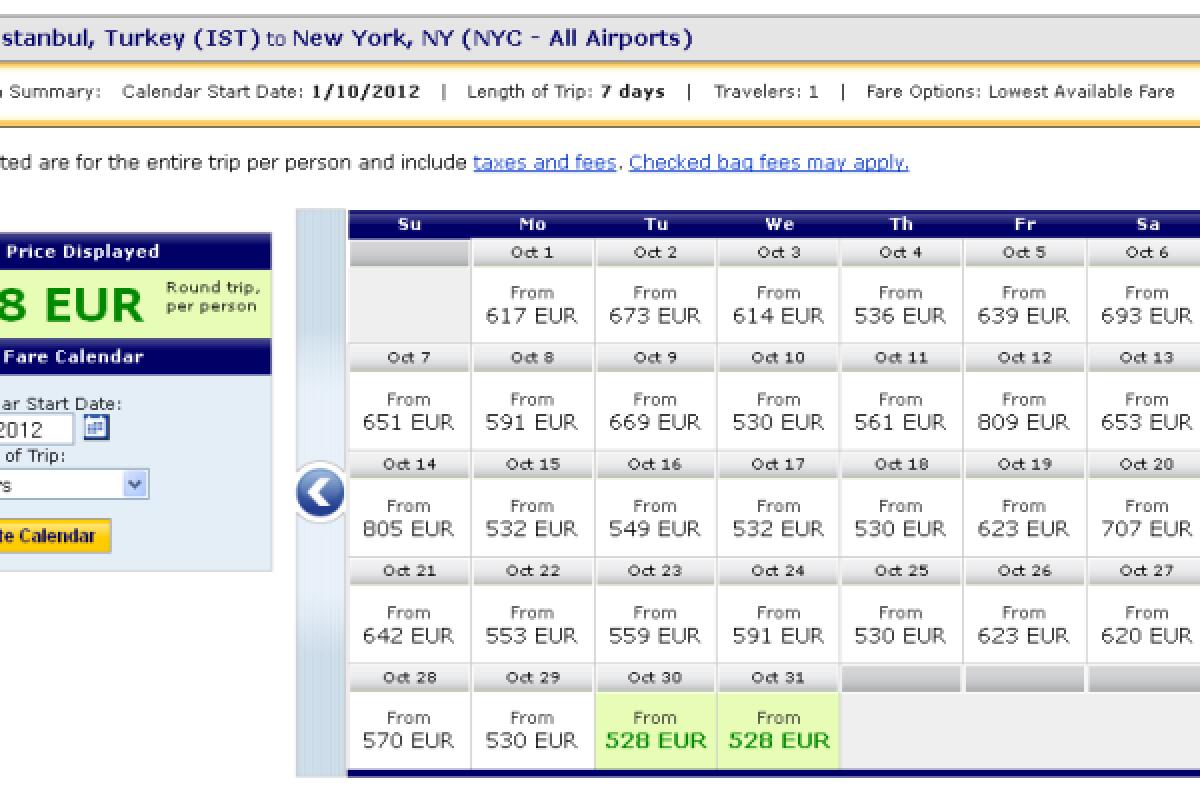
Task: Expand the Length of Trip dropdown
Action: click(x=136, y=485)
